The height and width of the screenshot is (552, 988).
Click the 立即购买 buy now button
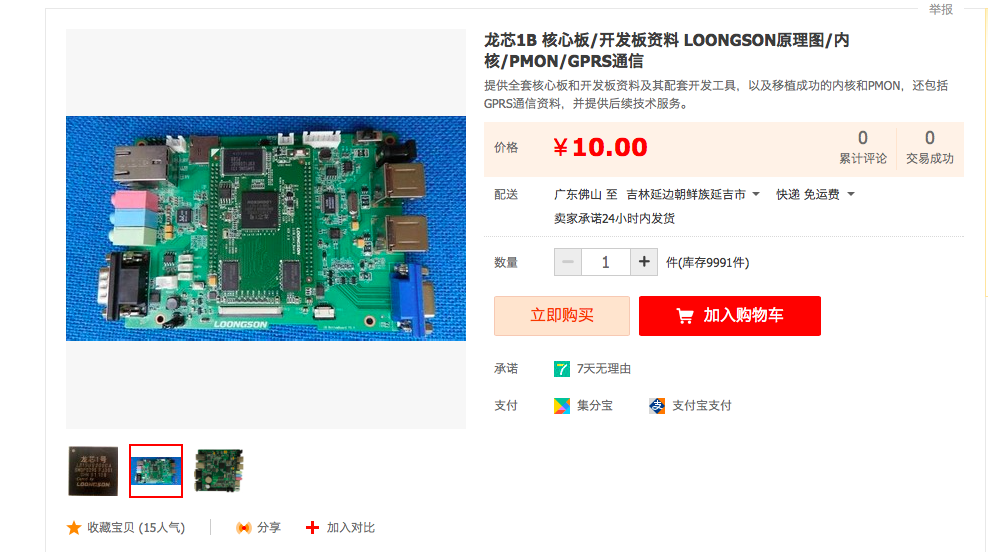point(561,316)
